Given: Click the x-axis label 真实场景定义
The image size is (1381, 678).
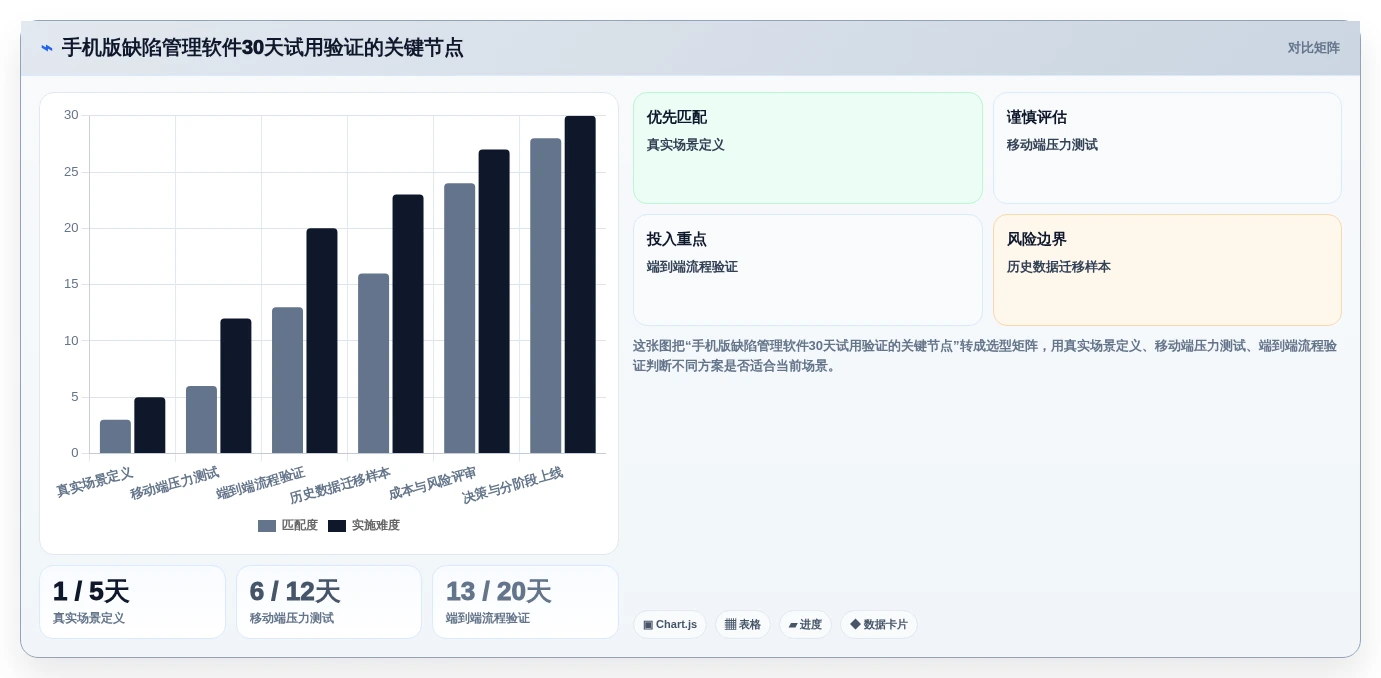Looking at the screenshot, I should click(x=94, y=482).
